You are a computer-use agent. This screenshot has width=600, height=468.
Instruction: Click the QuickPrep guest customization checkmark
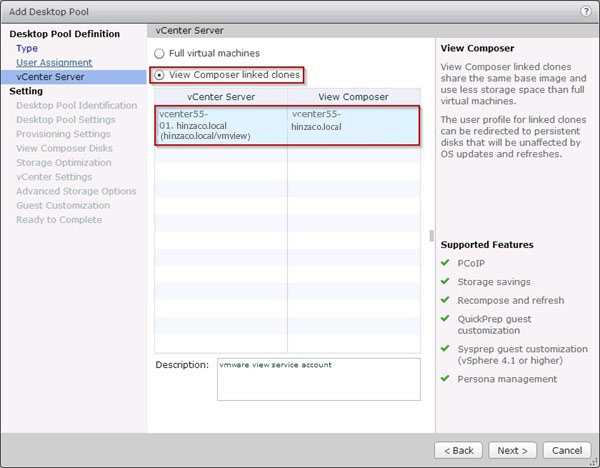point(446,318)
